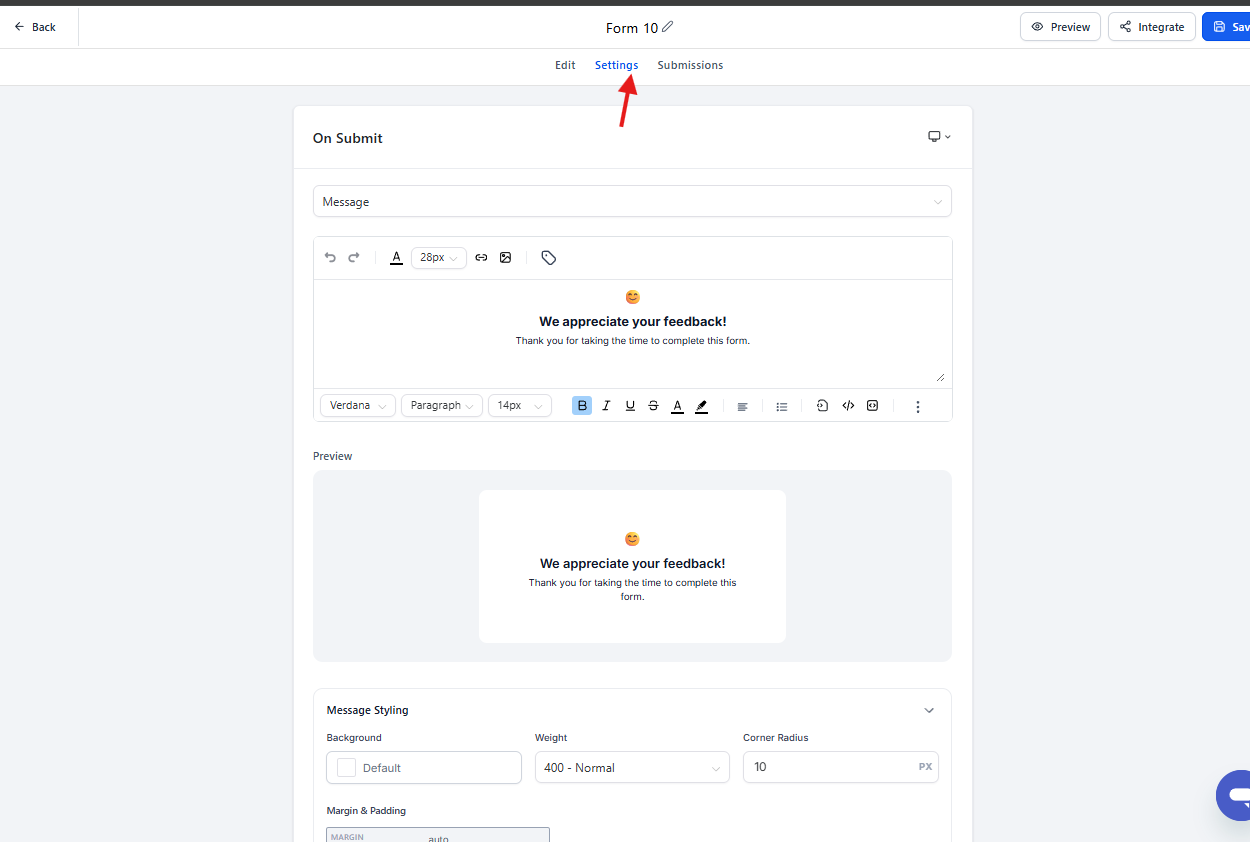
Task: Click the insert link icon
Action: click(x=481, y=258)
